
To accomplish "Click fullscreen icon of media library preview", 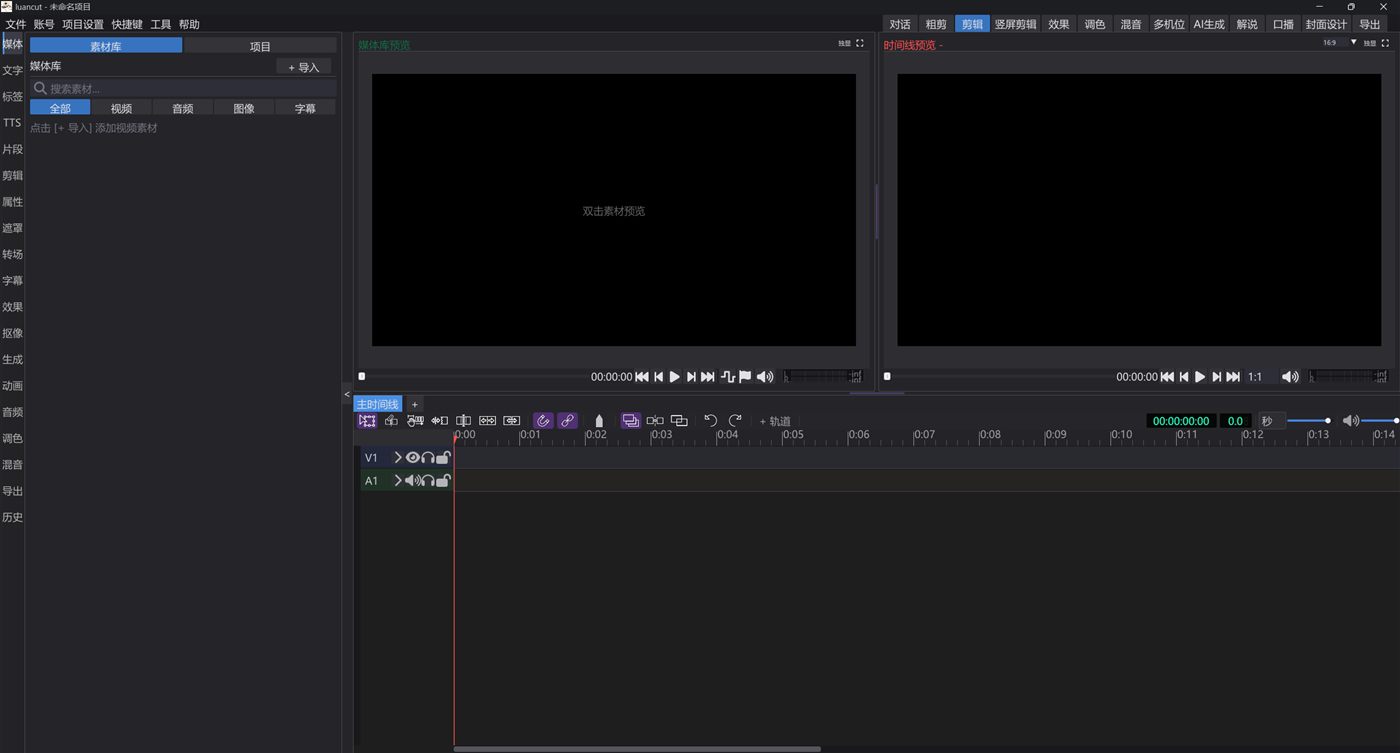I will 860,43.
